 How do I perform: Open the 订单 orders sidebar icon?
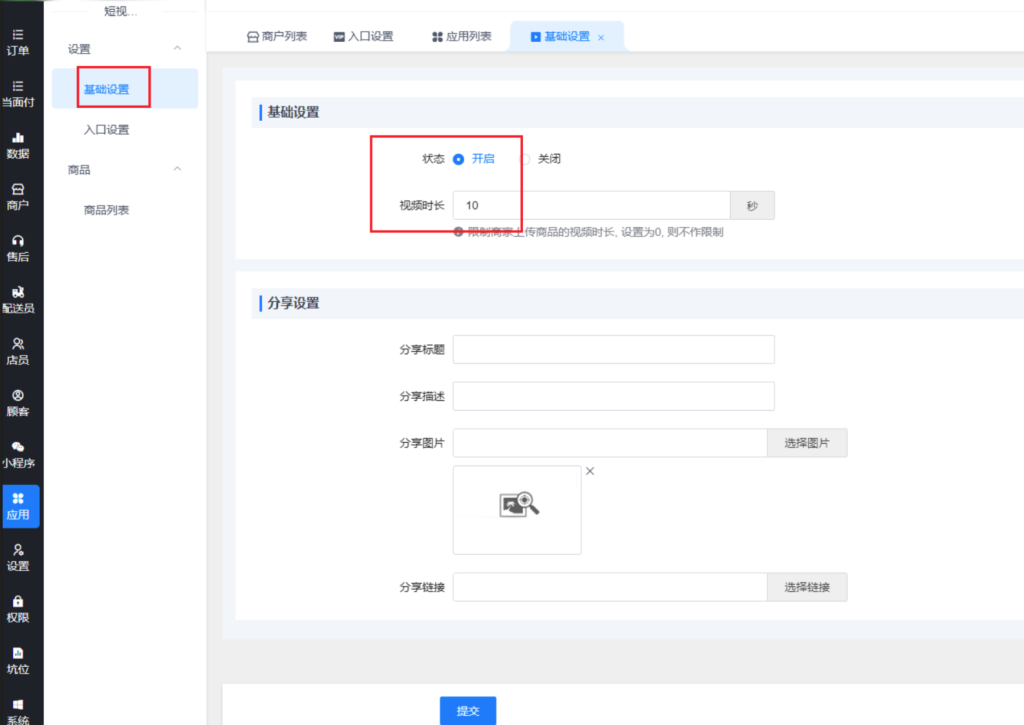[x=18, y=35]
